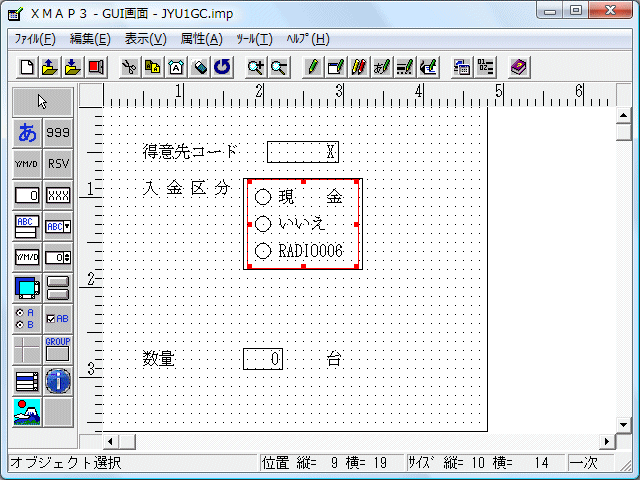Select the ABC combo box tool

(x=58, y=226)
